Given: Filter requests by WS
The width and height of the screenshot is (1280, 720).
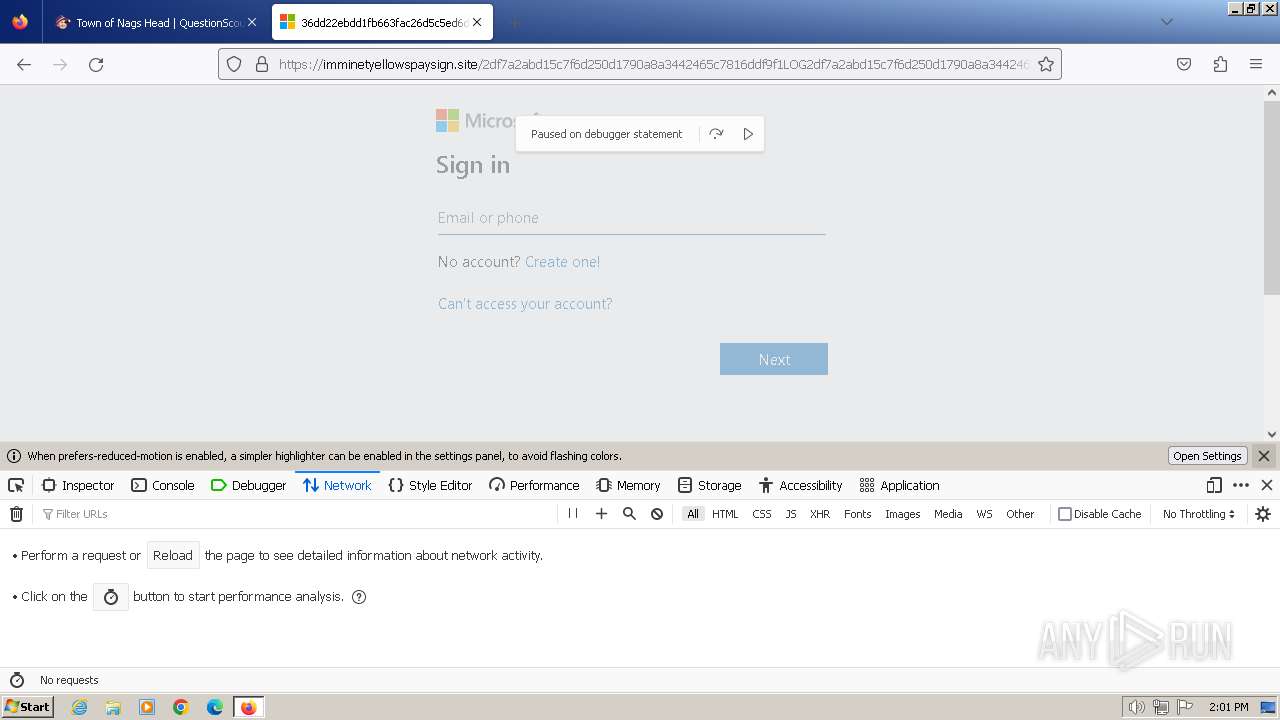Looking at the screenshot, I should tap(985, 514).
